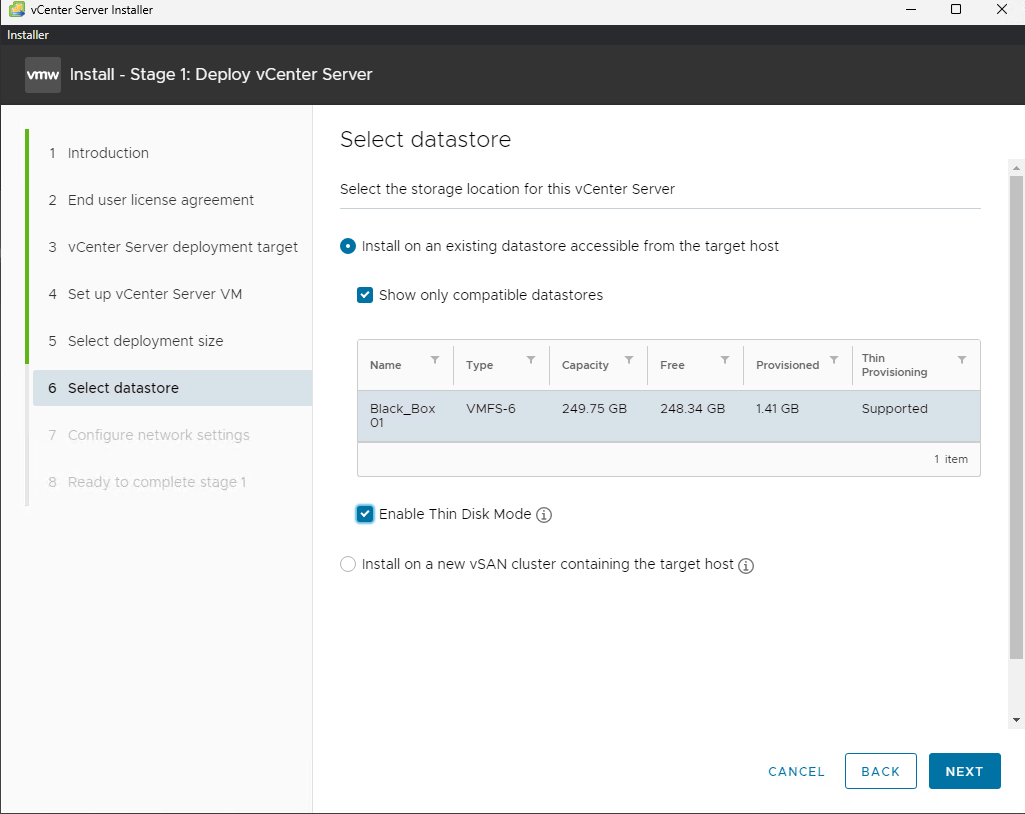Select Install on an existing datastore option

coord(348,246)
